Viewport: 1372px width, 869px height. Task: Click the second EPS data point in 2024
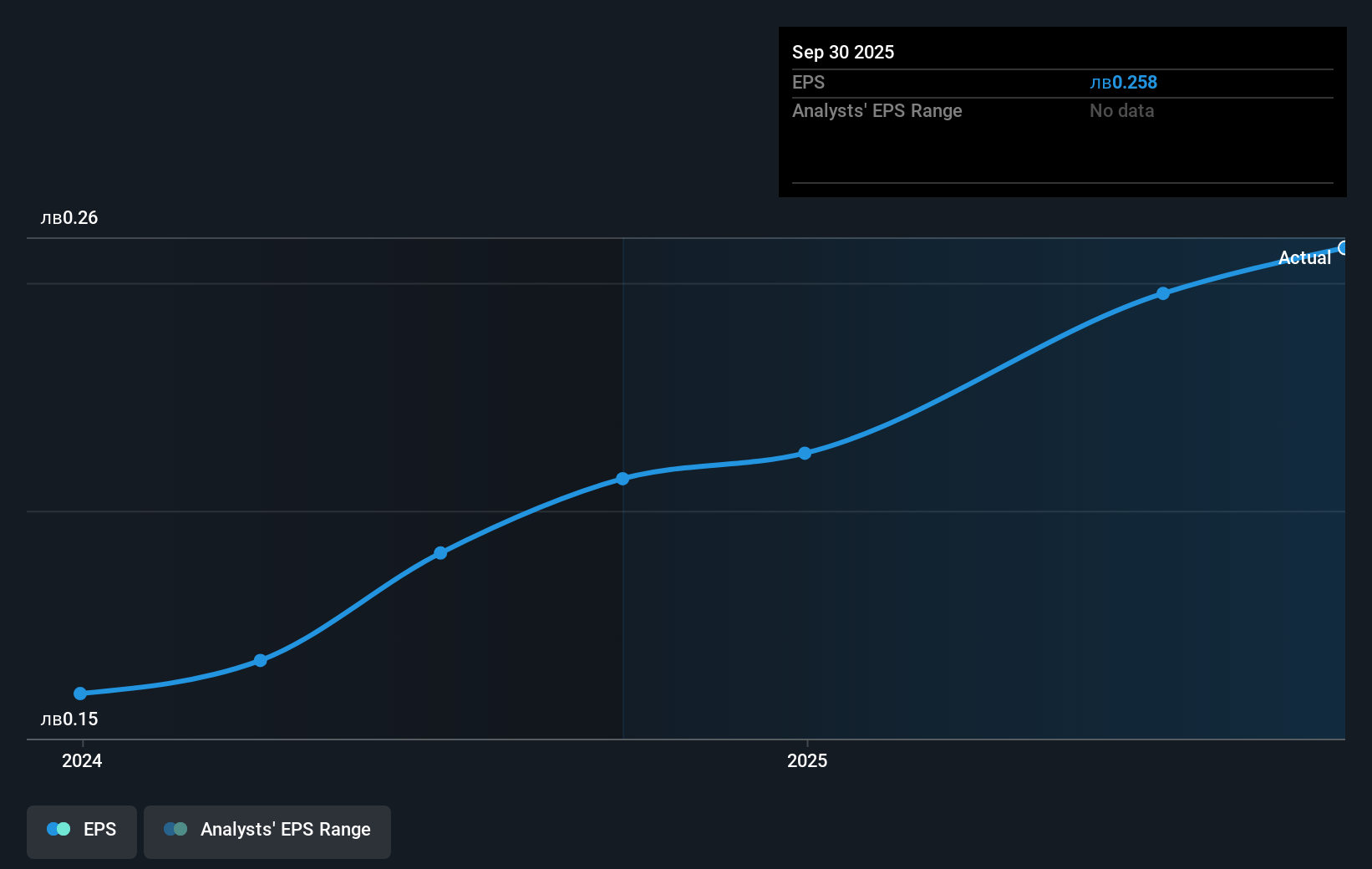261,659
